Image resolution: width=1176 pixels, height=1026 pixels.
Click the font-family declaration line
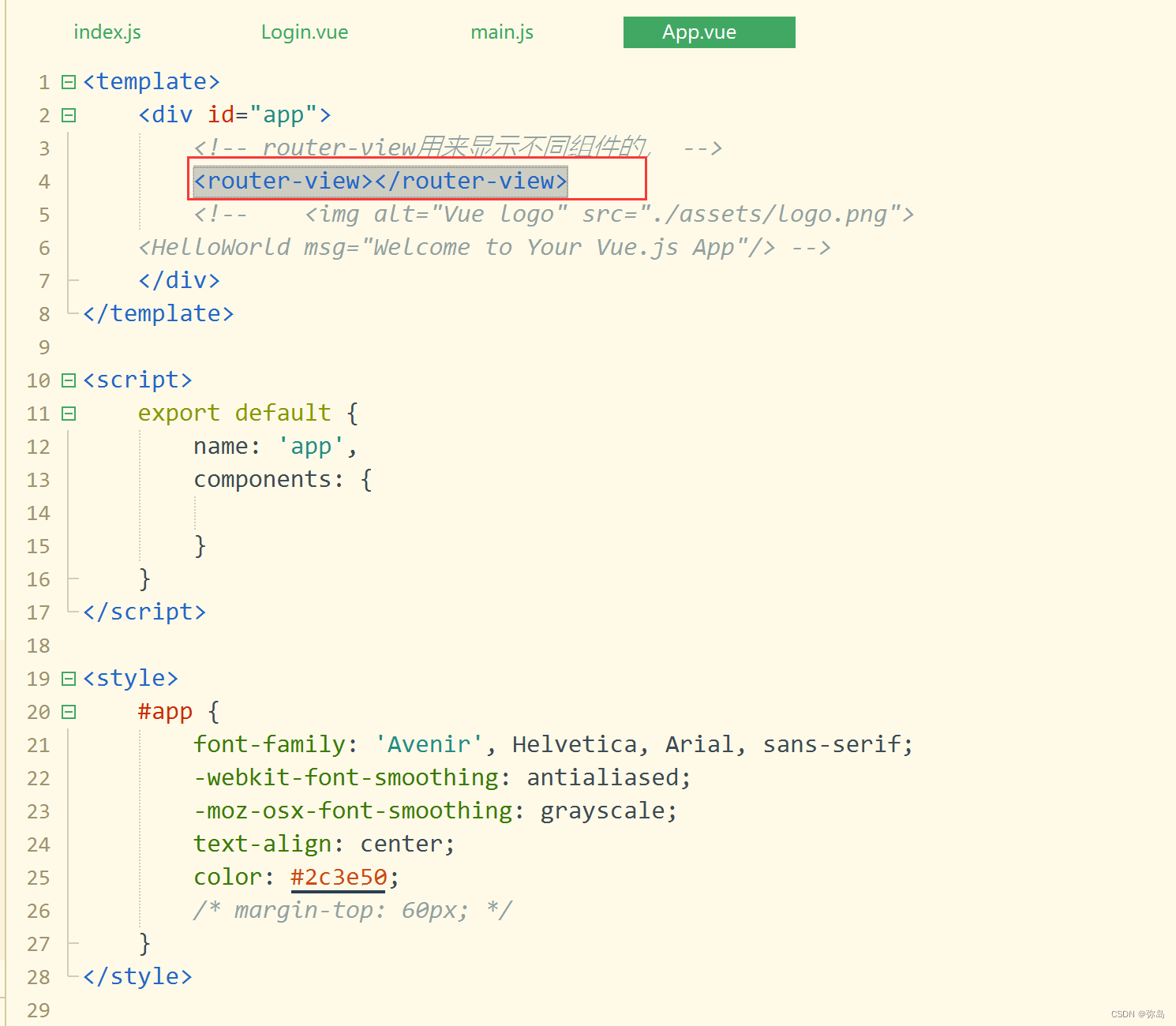coord(553,745)
